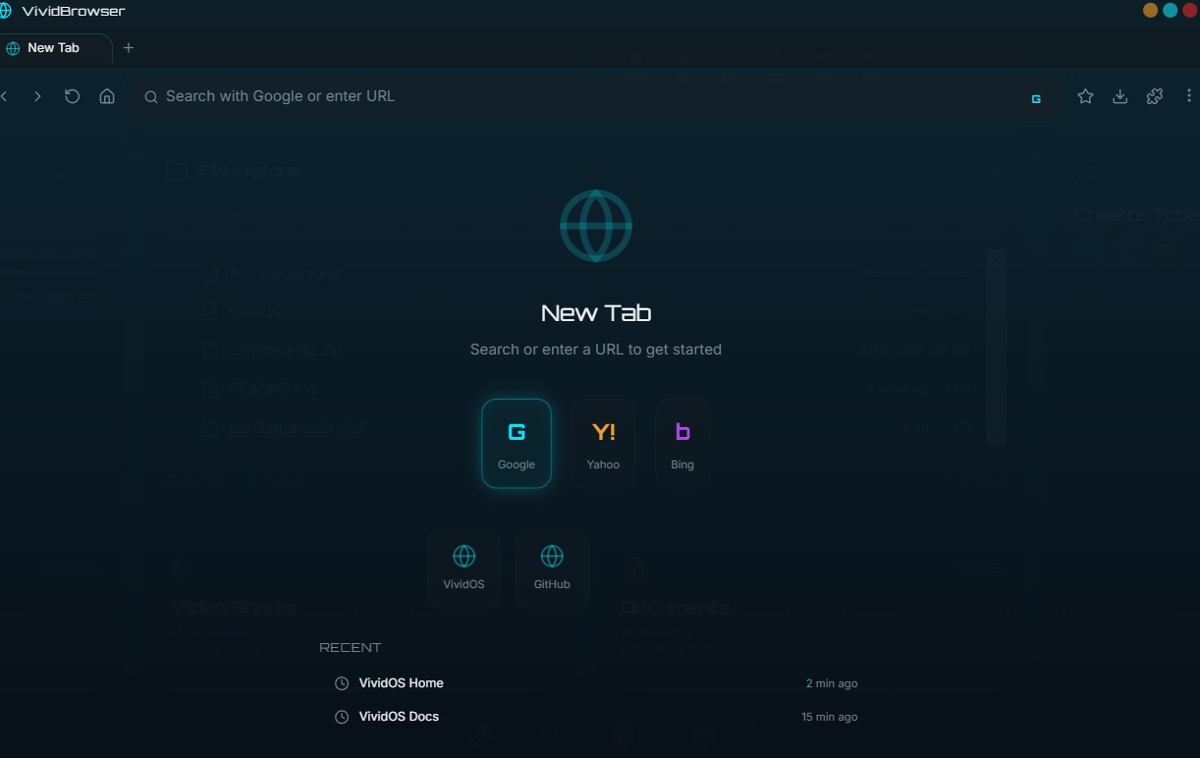Open recent entry VividOS Home

tap(596, 683)
